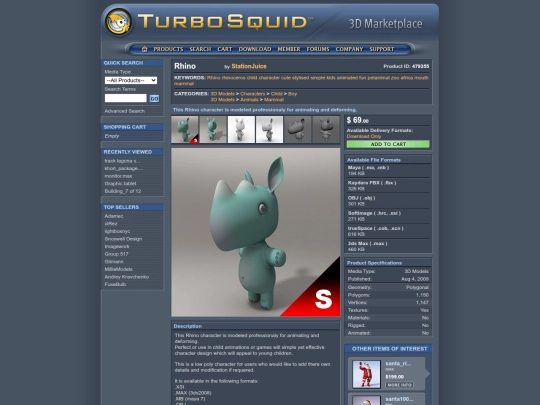Screen dimensions: 540x405
Task: Select first rhino thumbnail with red badge
Action: 185,129
